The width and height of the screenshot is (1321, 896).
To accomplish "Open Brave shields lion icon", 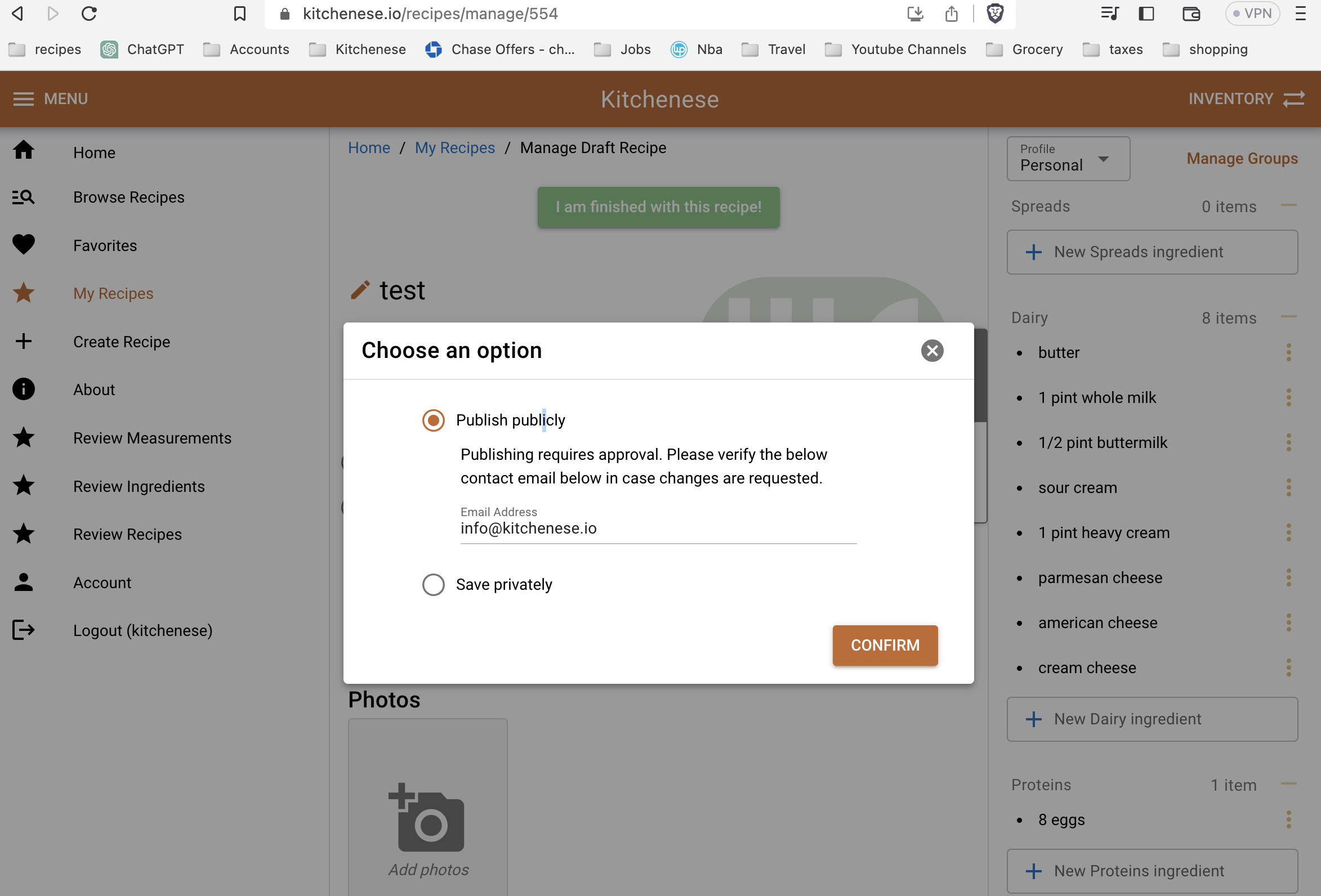I will pyautogui.click(x=995, y=13).
